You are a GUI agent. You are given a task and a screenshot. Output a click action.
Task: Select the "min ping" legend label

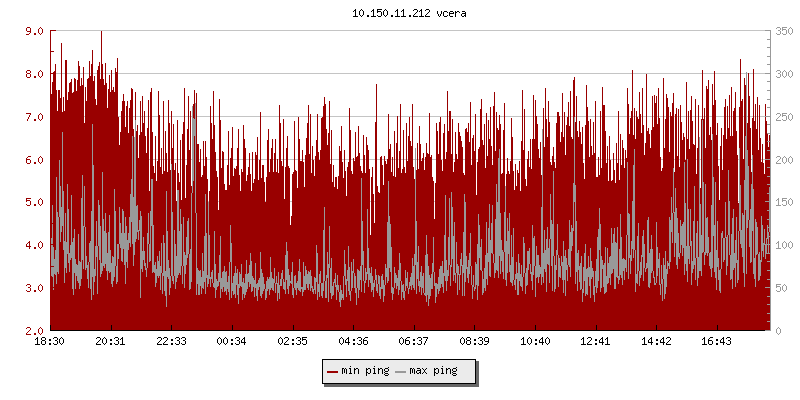364,371
